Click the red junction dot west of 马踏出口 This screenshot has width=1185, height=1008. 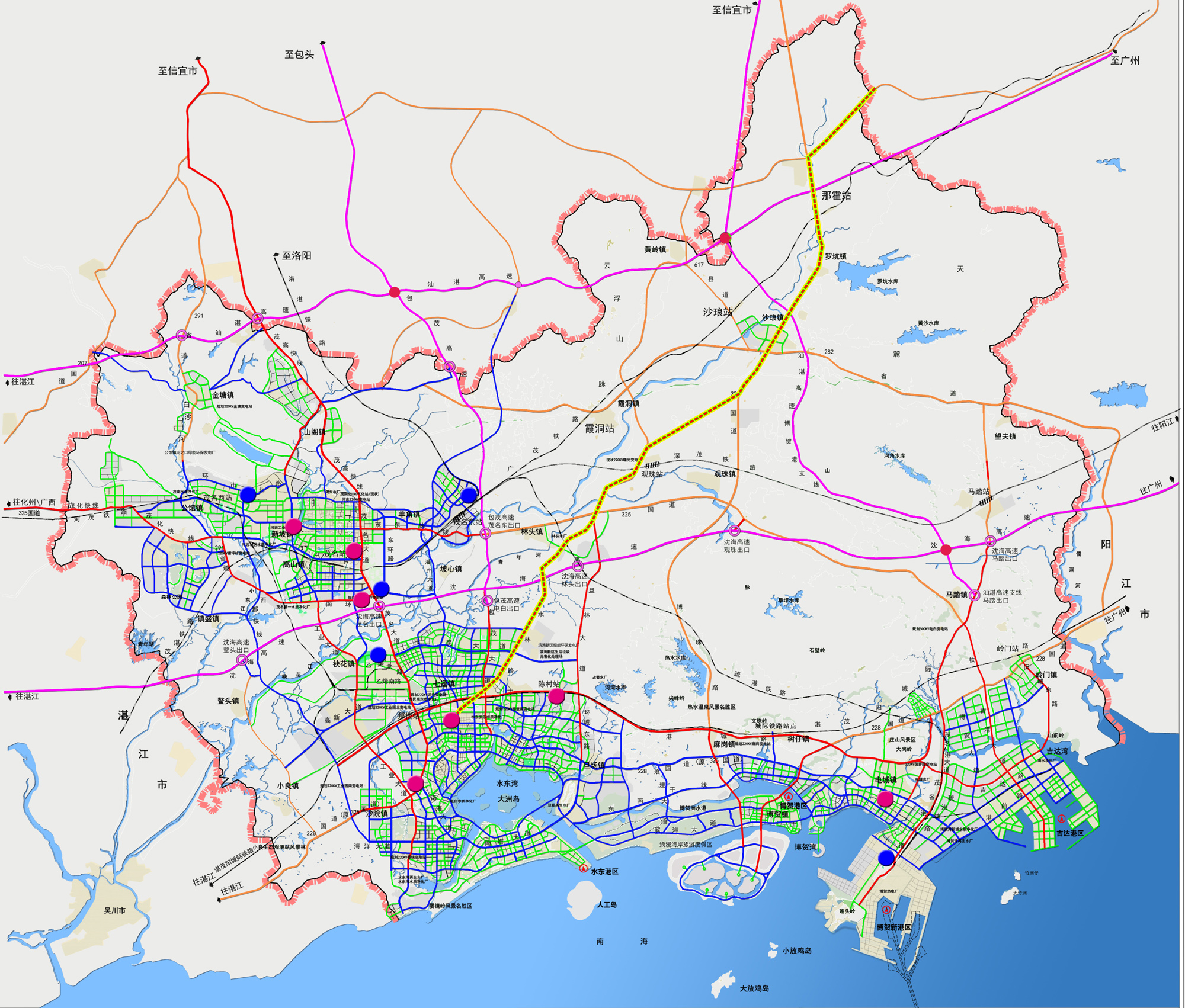[x=946, y=550]
